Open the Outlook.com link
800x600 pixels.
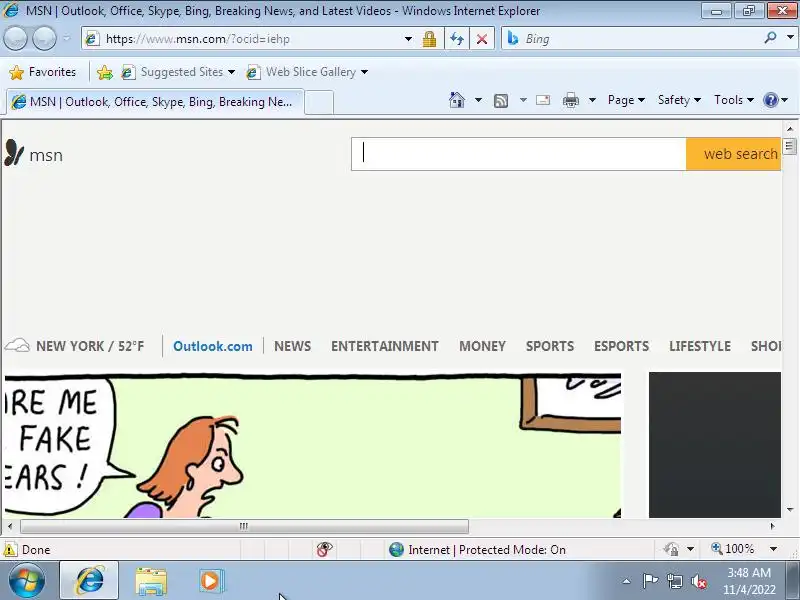coord(213,346)
